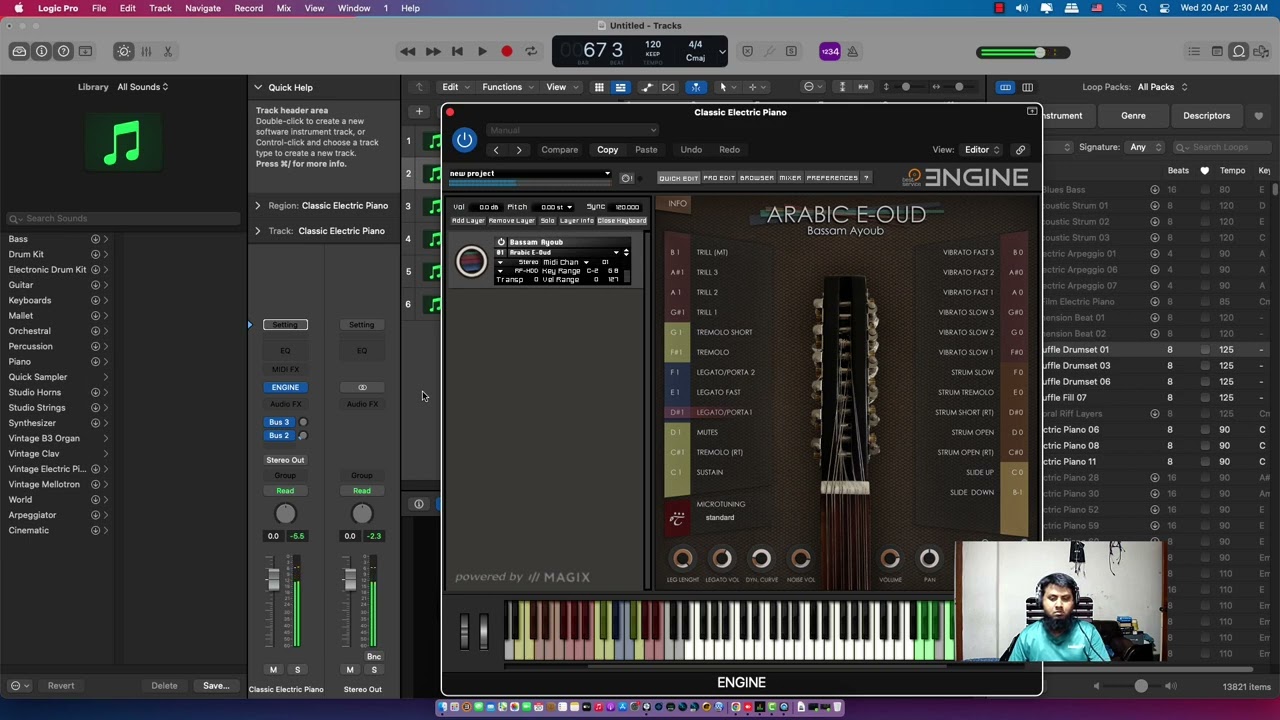Open the Functions dropdown in tracks area
1280x720 pixels.
507,87
